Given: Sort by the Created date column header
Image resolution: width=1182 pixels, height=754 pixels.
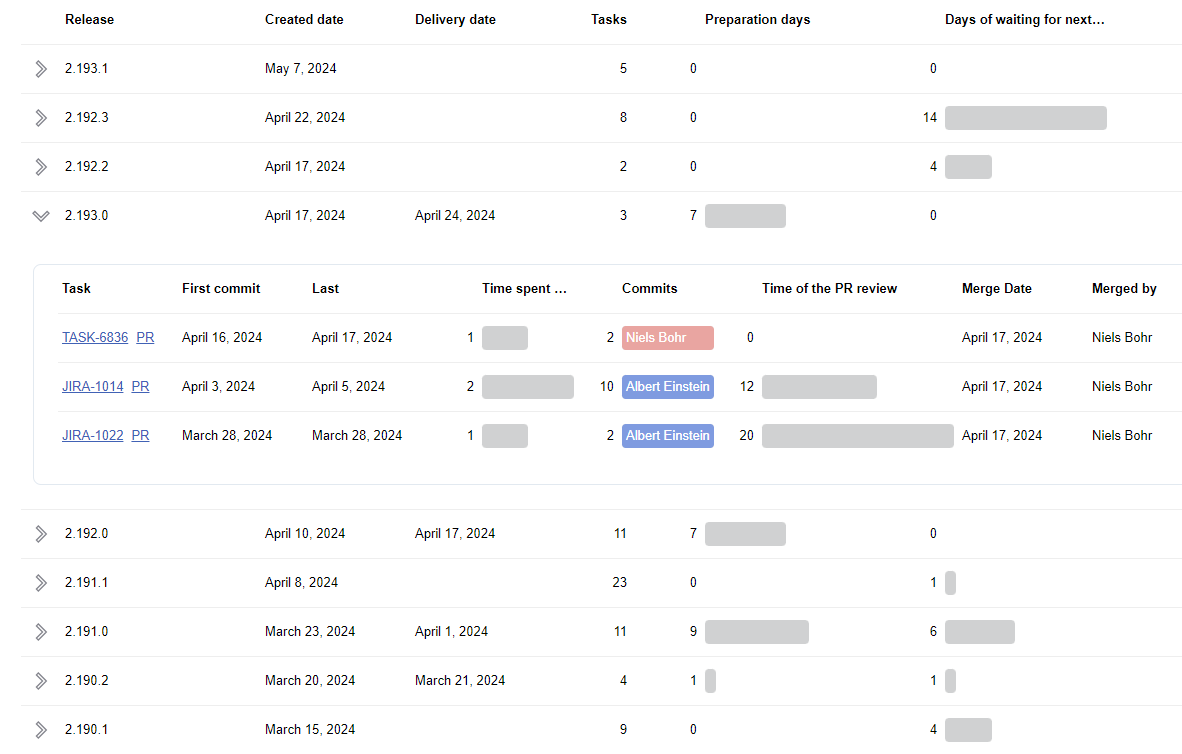Looking at the screenshot, I should [304, 20].
